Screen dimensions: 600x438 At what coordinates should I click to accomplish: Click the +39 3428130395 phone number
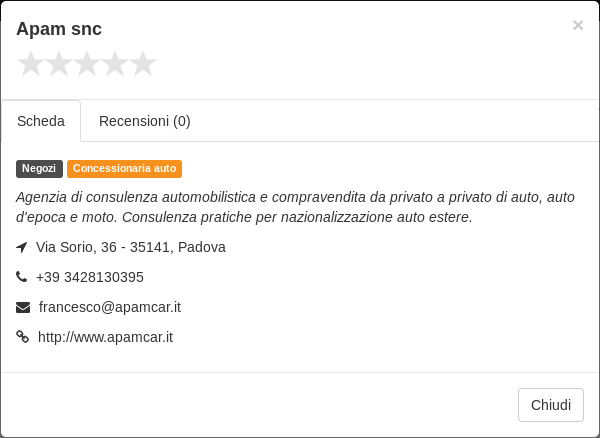[x=90, y=277]
